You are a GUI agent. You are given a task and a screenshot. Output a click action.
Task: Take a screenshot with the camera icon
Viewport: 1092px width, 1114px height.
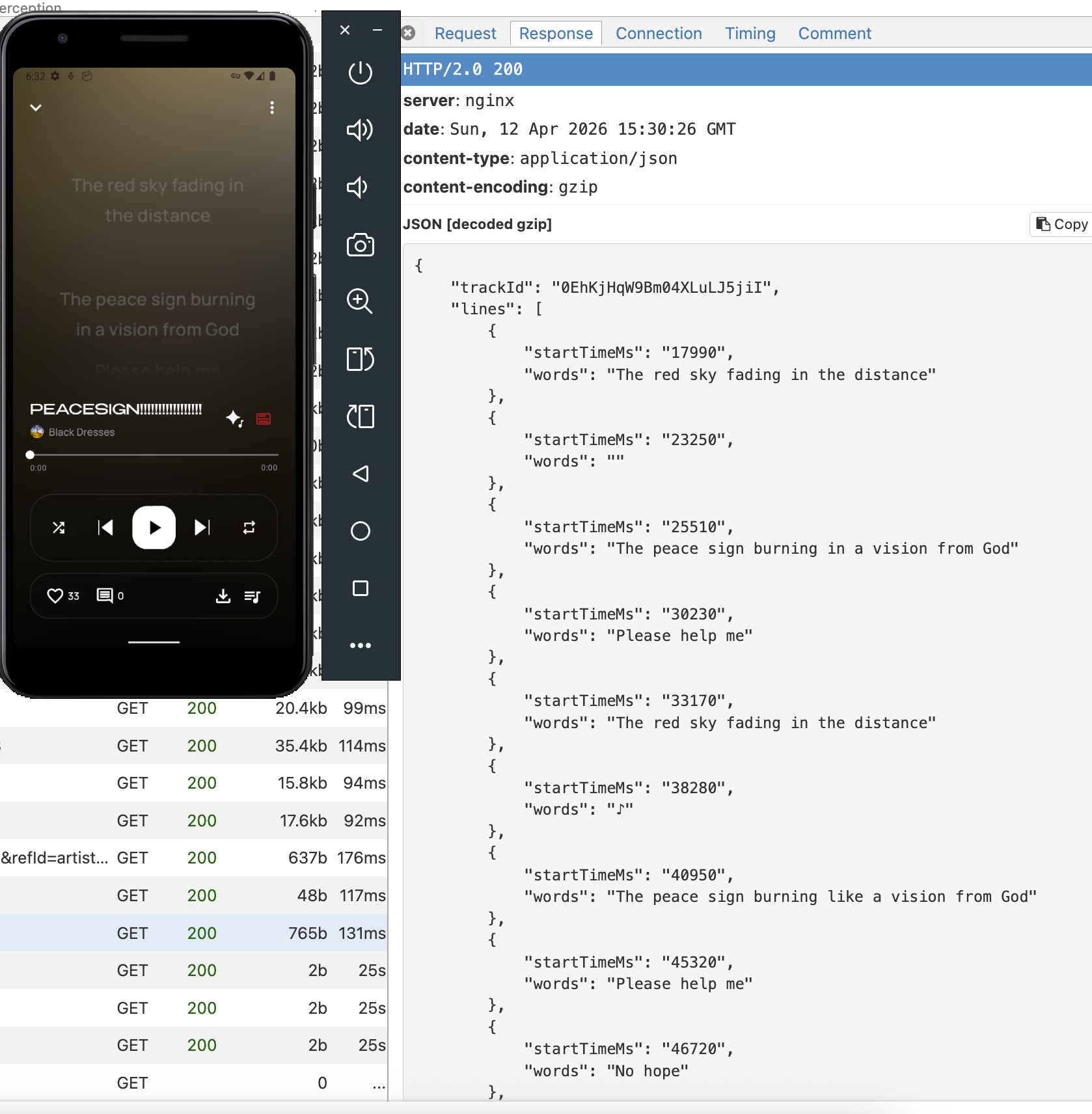click(360, 245)
